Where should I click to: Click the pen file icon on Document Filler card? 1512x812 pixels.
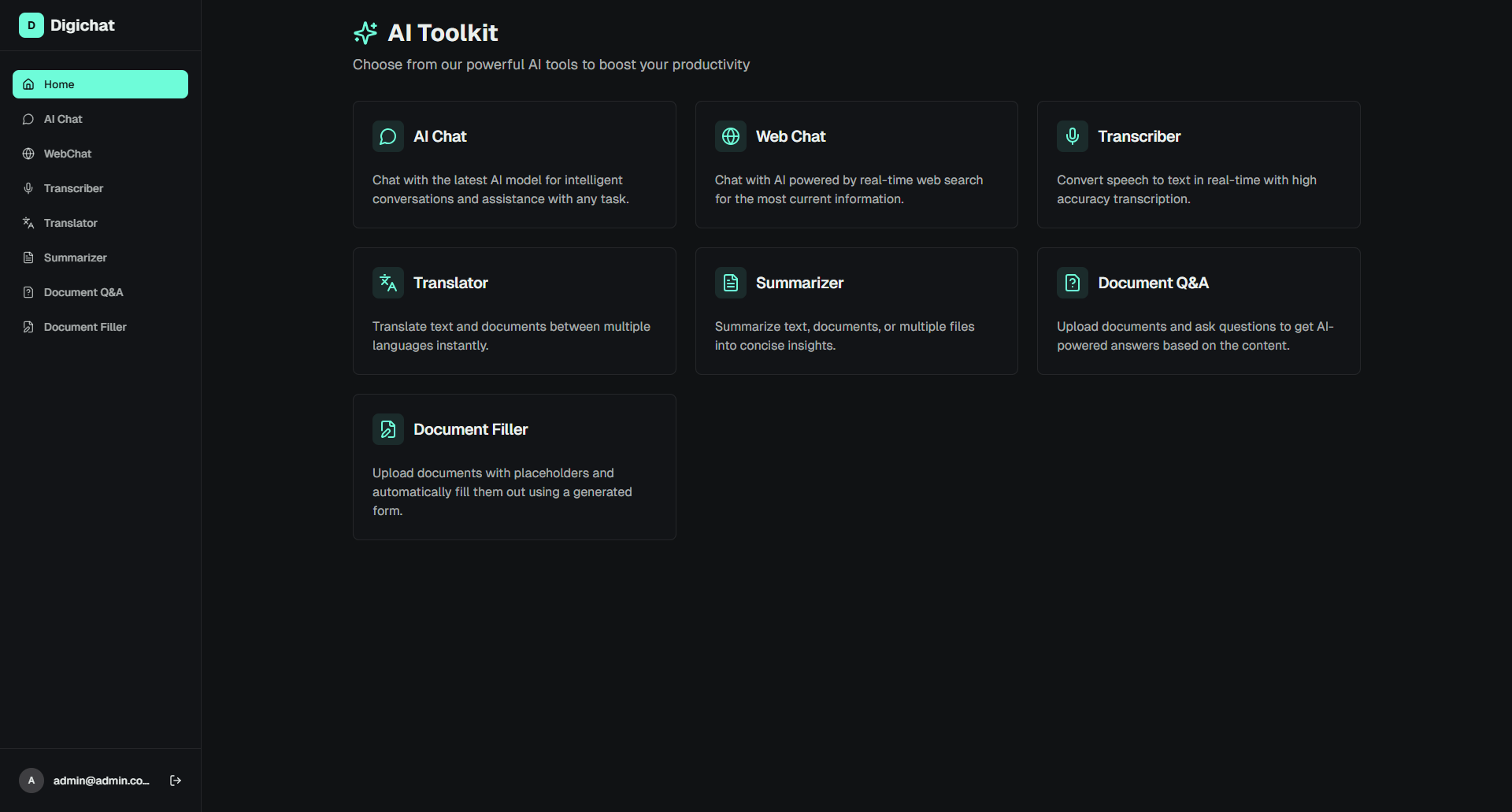(x=388, y=429)
